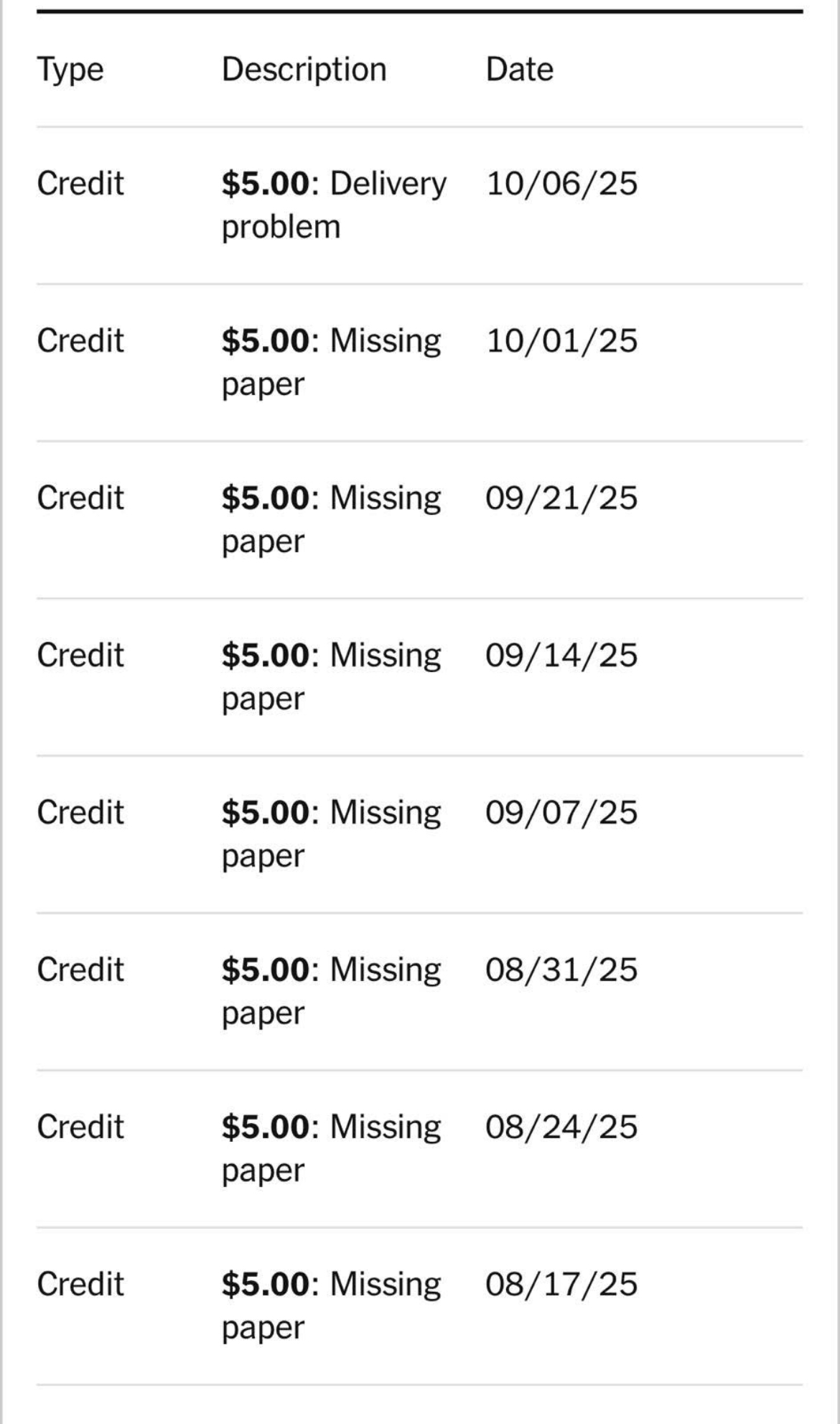The width and height of the screenshot is (840, 1424).
Task: Select Missing paper description for 08/31/25
Action: click(x=331, y=991)
